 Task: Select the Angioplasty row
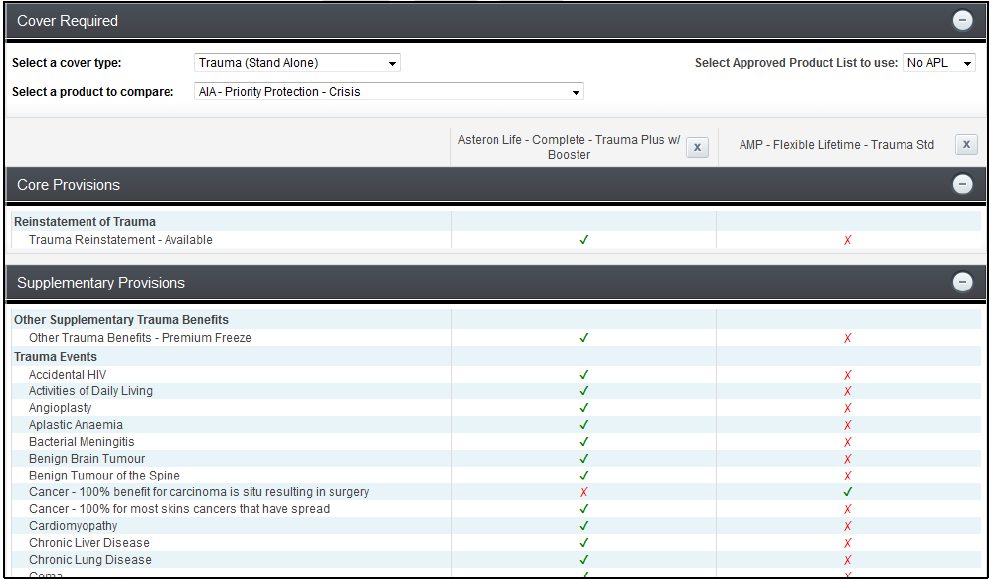coord(496,408)
